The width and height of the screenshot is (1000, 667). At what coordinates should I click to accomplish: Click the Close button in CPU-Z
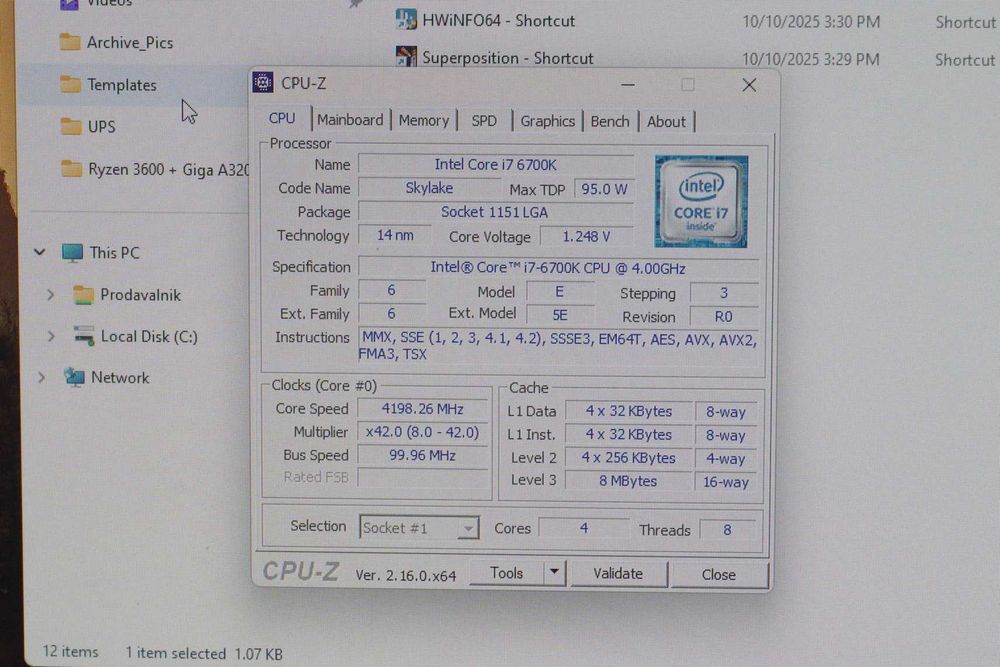[719, 575]
